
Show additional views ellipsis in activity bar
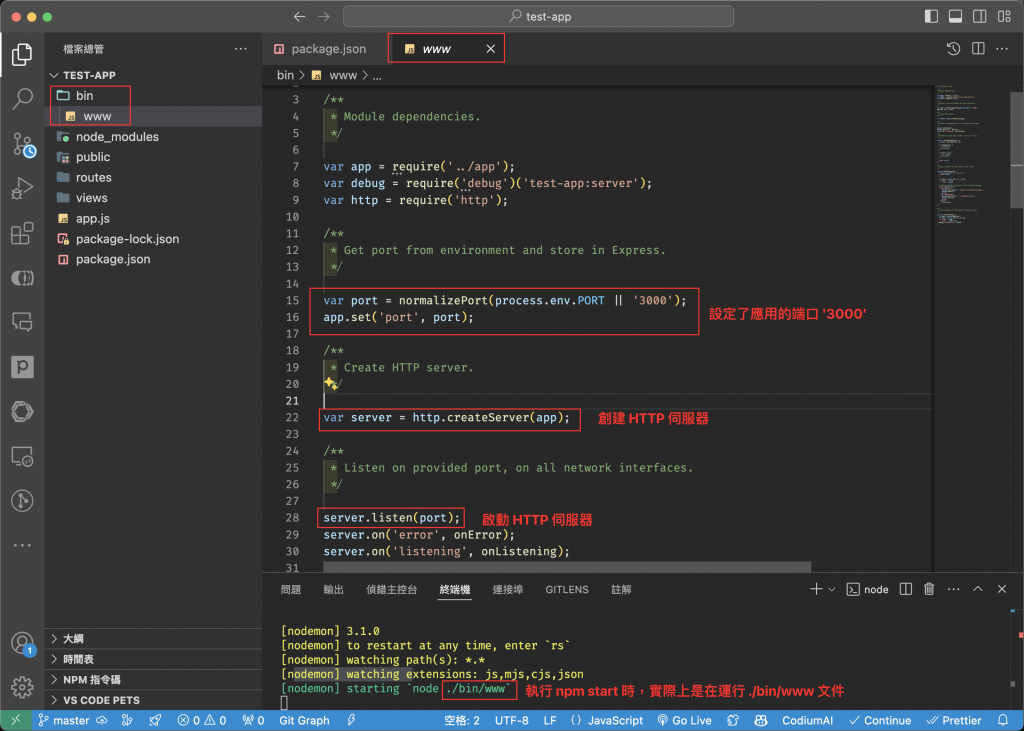(x=22, y=545)
